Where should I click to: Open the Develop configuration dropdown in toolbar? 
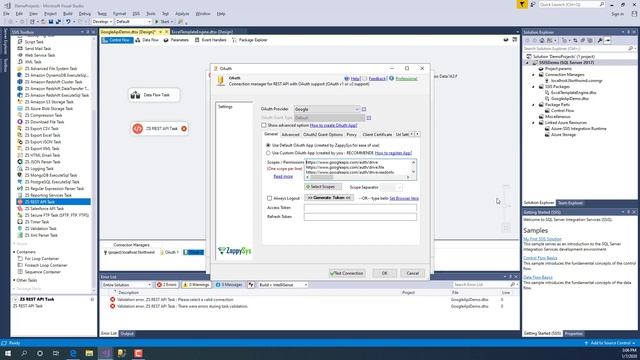[x=102, y=22]
